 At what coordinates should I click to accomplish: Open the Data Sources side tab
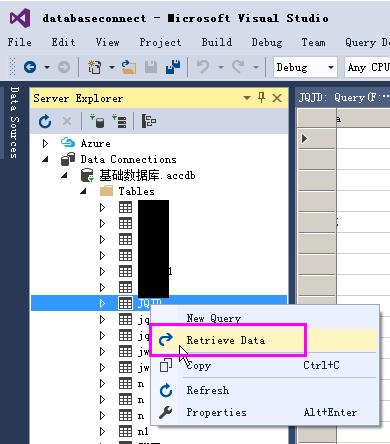tap(14, 122)
